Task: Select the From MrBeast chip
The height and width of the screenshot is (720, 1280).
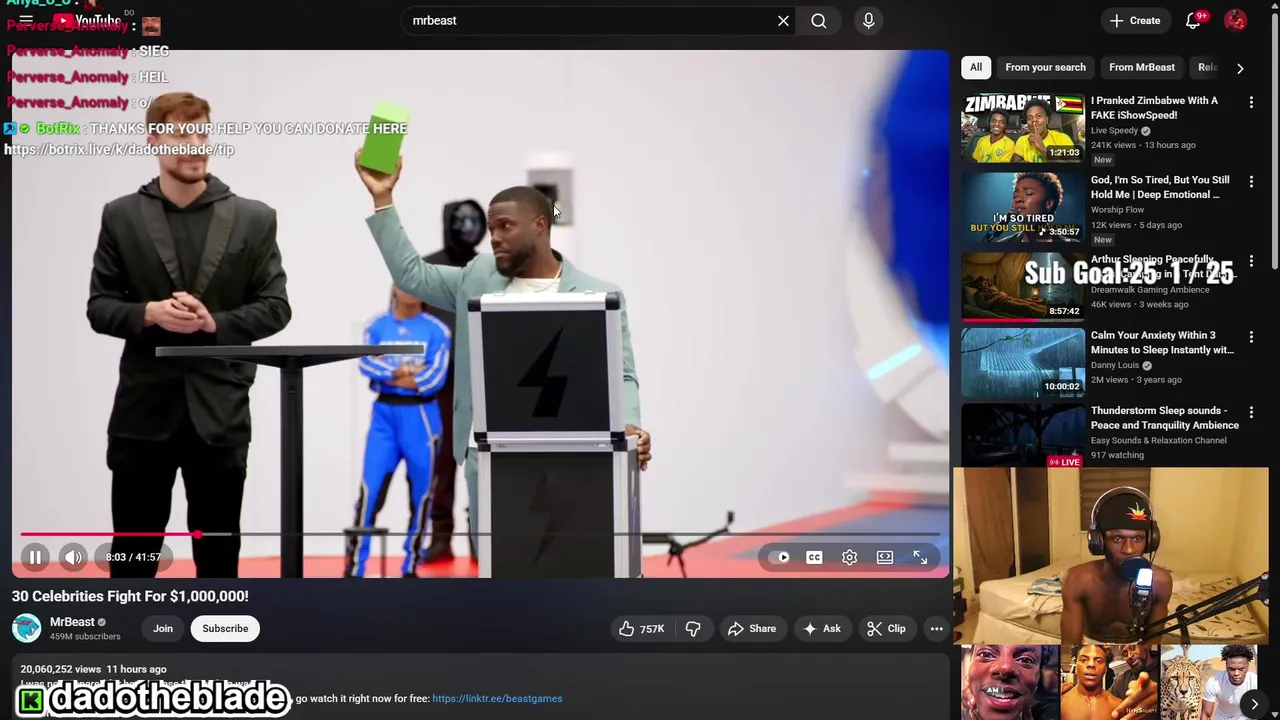Action: tap(1142, 67)
